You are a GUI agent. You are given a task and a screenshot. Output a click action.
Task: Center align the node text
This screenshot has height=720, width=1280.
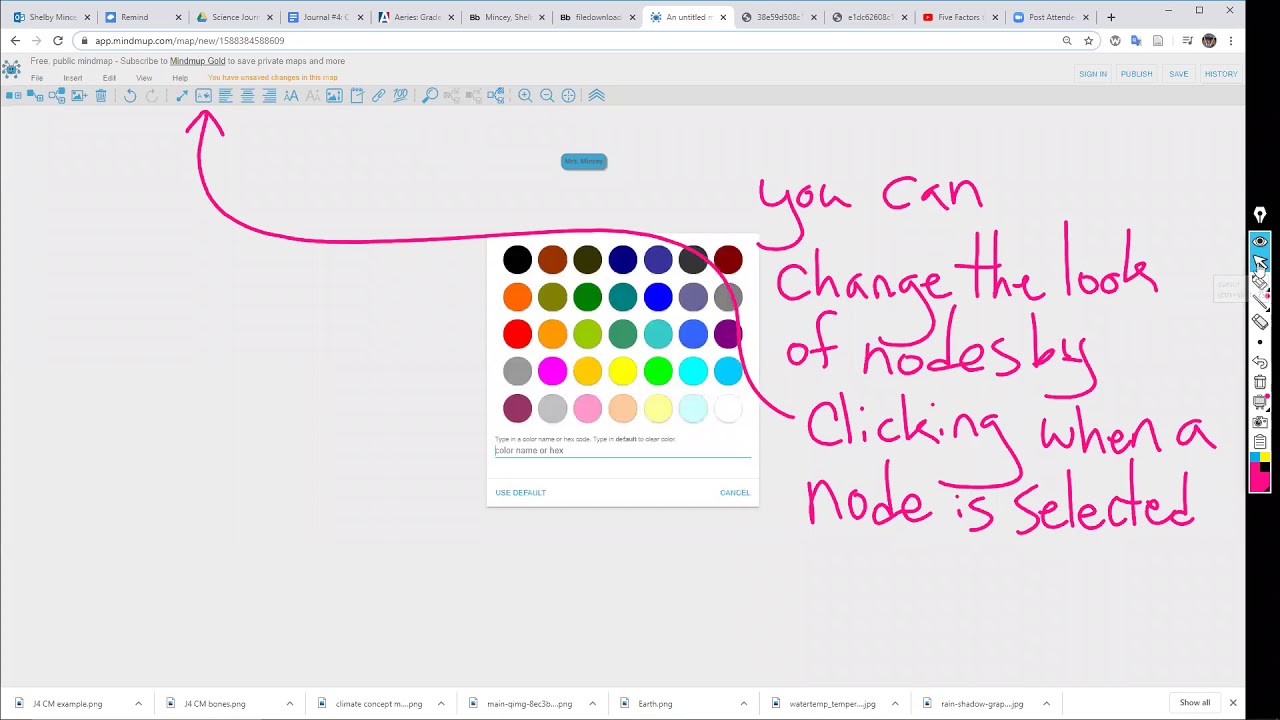pyautogui.click(x=247, y=96)
